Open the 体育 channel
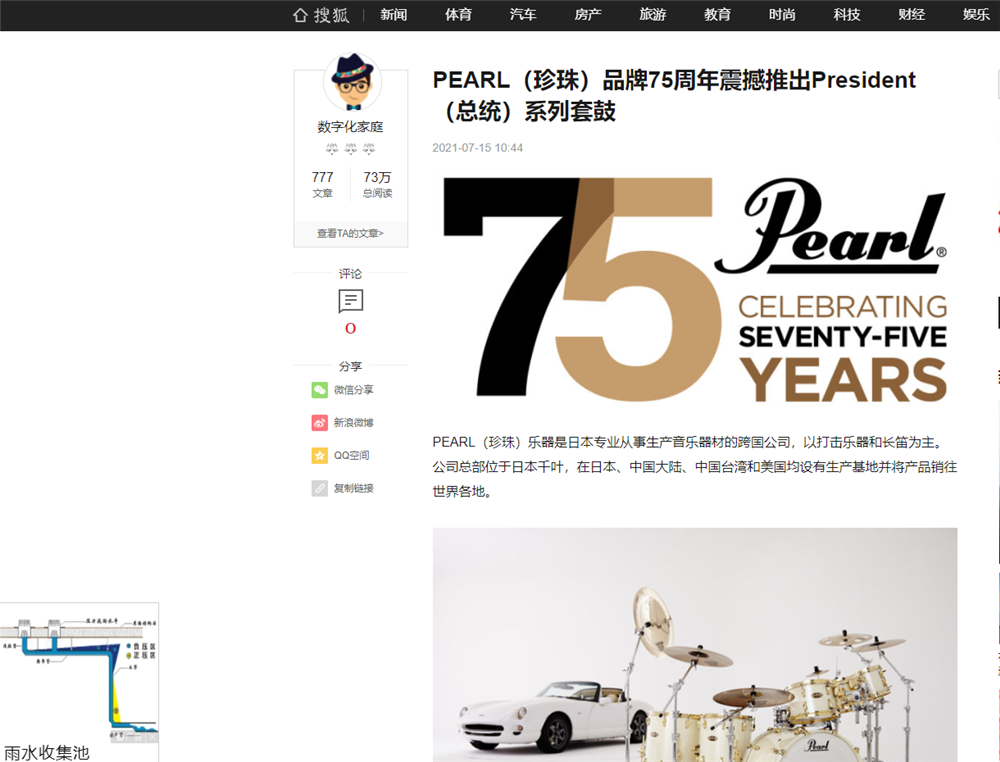This screenshot has width=1000, height=762. click(x=459, y=15)
